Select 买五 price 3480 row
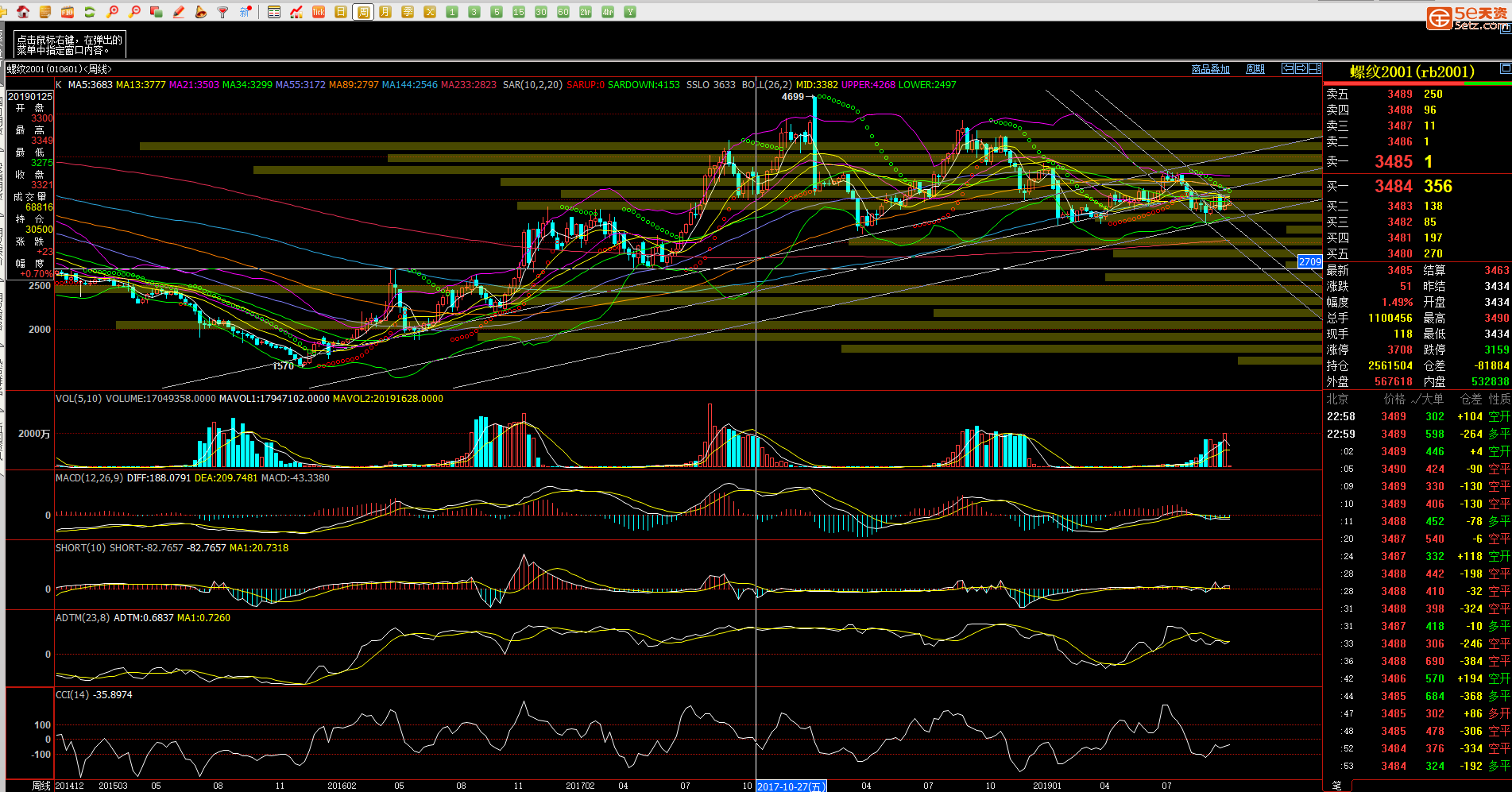 pos(1417,253)
